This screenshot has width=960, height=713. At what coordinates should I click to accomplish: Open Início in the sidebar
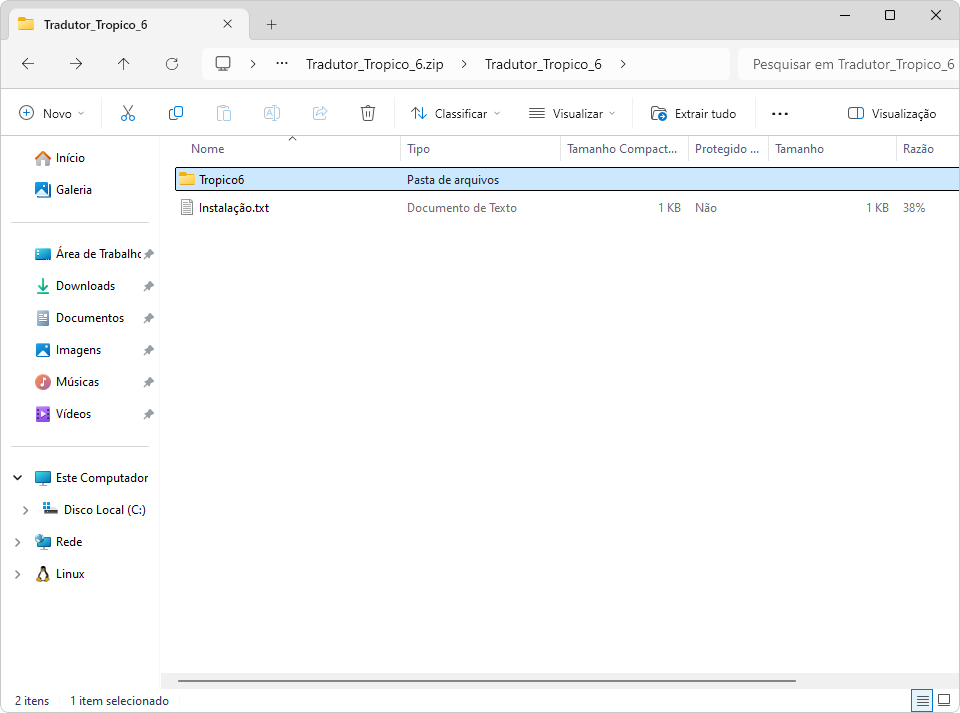coord(60,158)
